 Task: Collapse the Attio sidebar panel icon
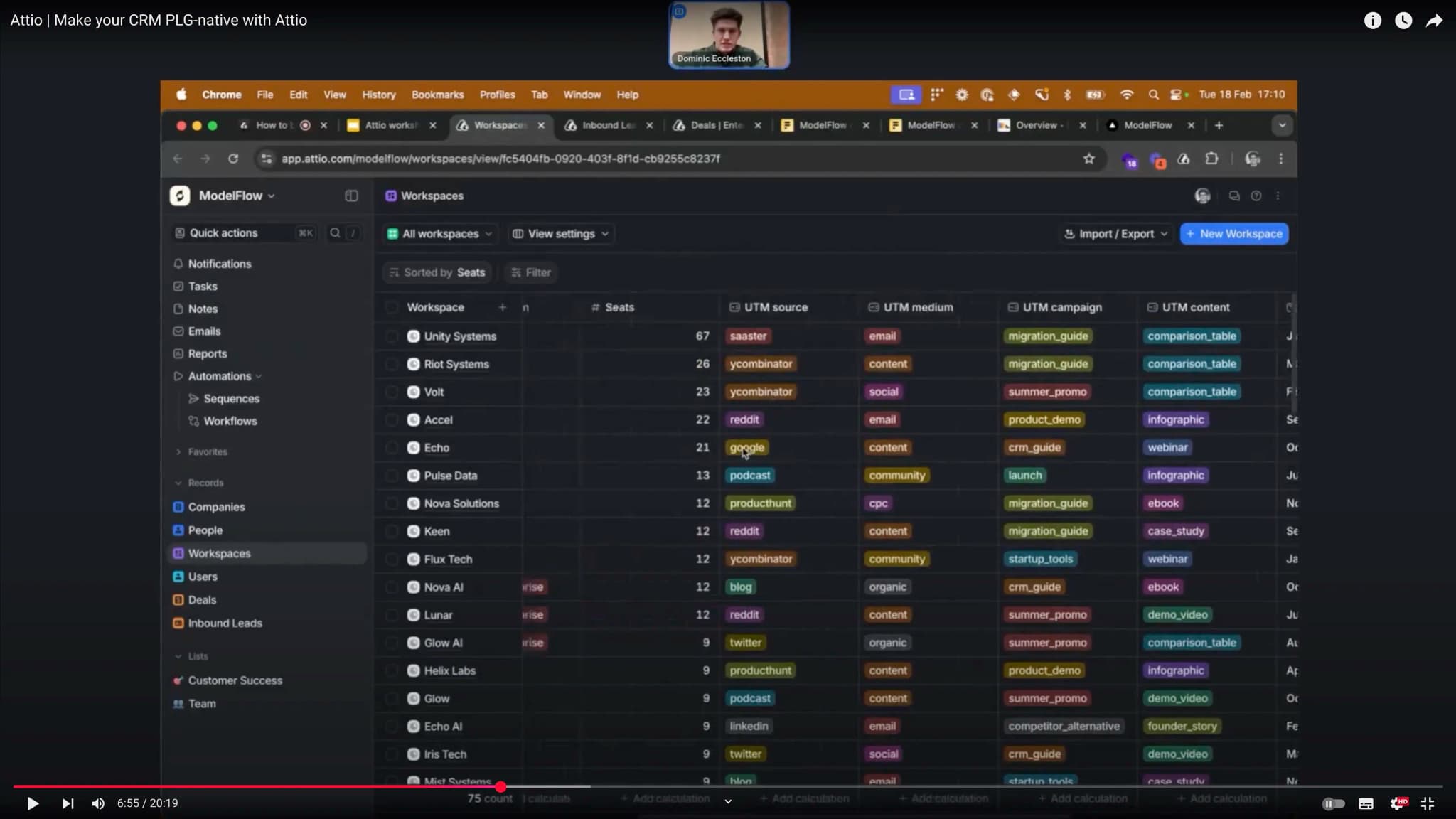(x=351, y=196)
